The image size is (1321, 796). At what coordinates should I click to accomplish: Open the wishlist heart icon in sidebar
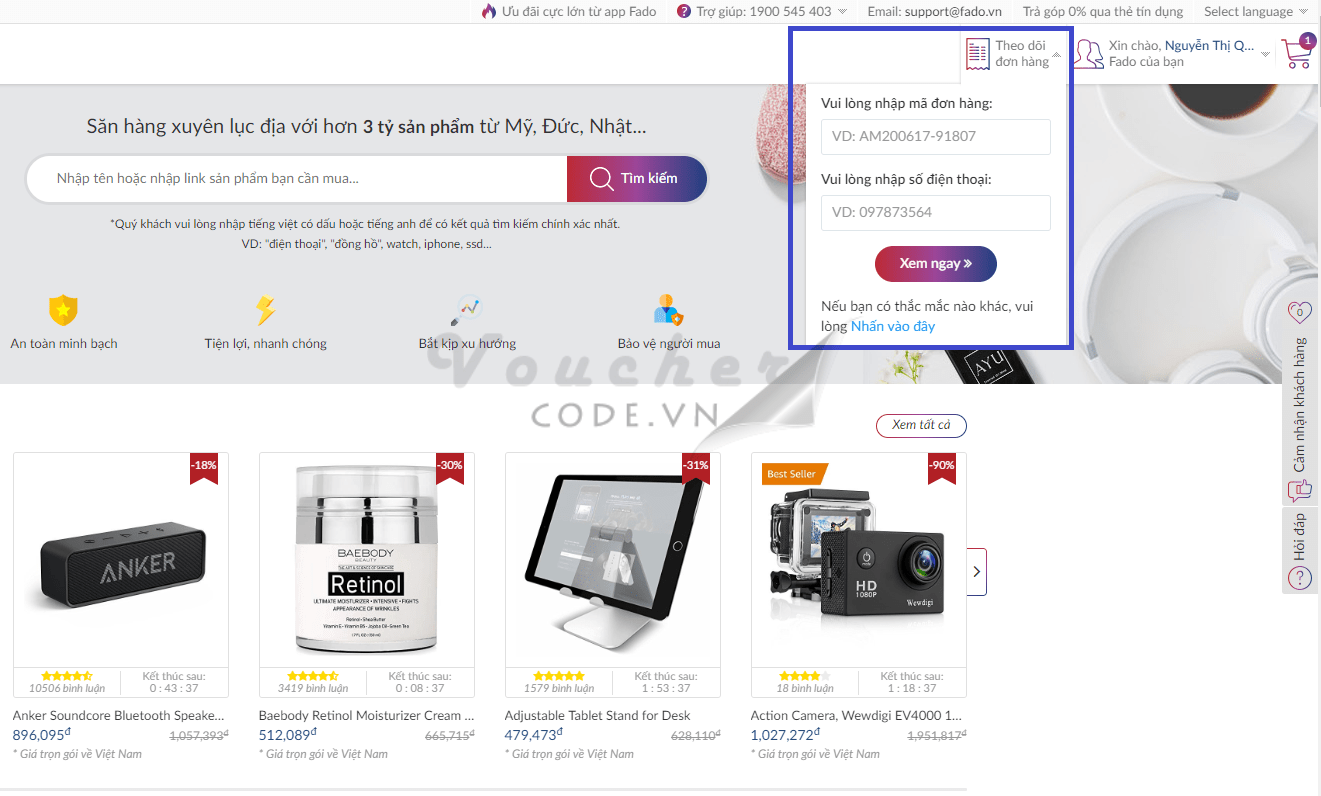[x=1299, y=312]
